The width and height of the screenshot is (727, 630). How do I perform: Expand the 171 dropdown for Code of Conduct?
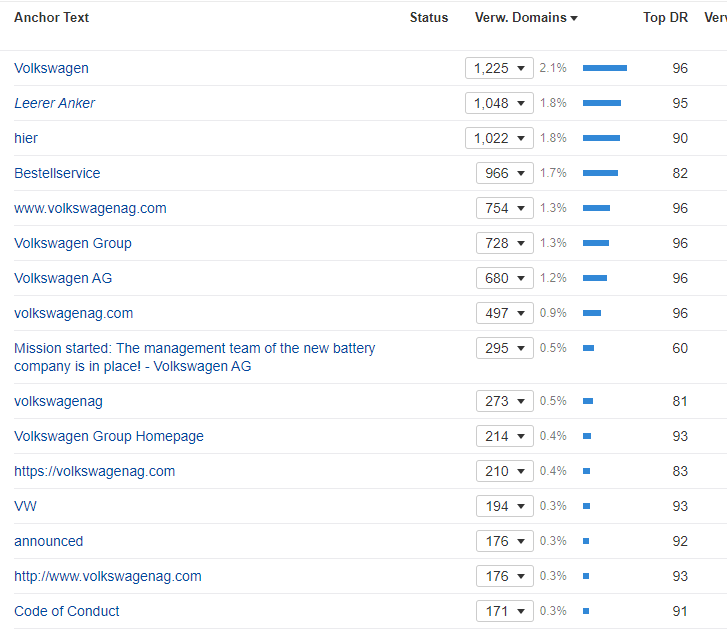tap(505, 611)
